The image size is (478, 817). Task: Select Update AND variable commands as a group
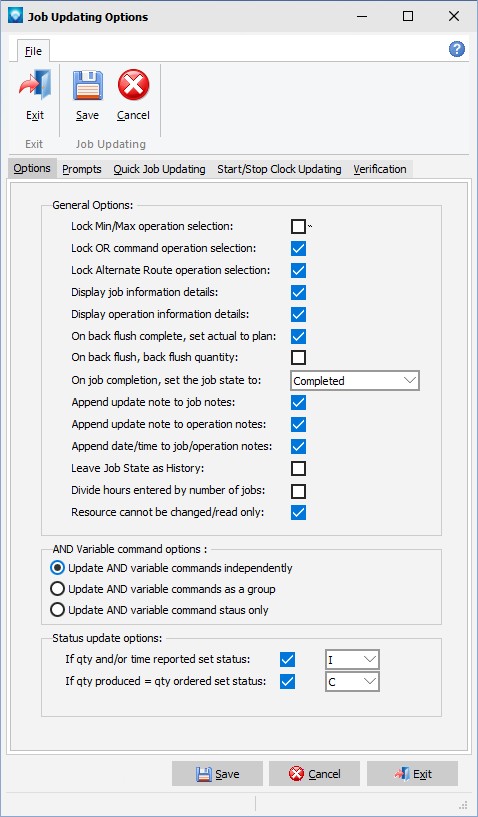57,589
